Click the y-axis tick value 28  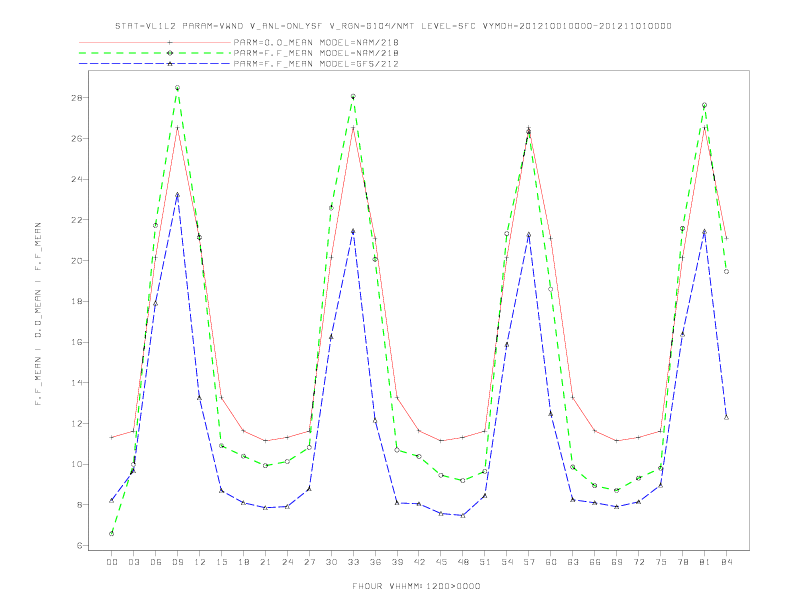tap(76, 98)
